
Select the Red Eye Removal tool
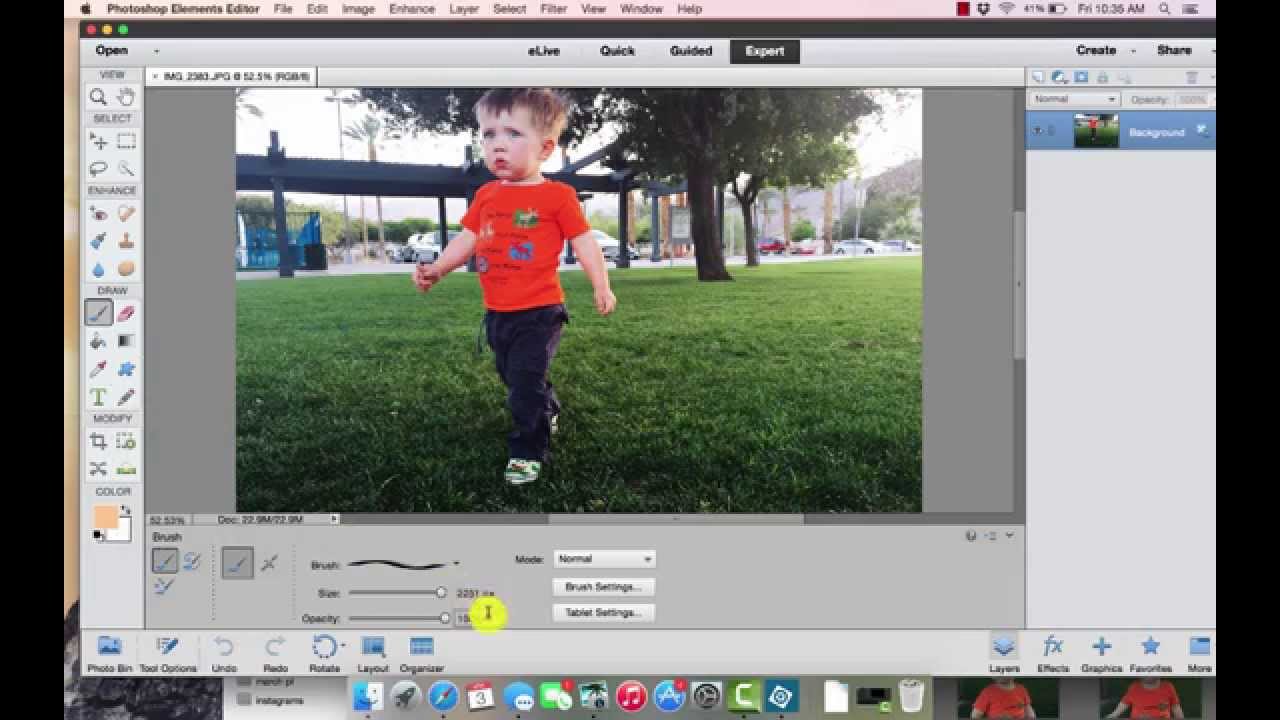point(98,213)
